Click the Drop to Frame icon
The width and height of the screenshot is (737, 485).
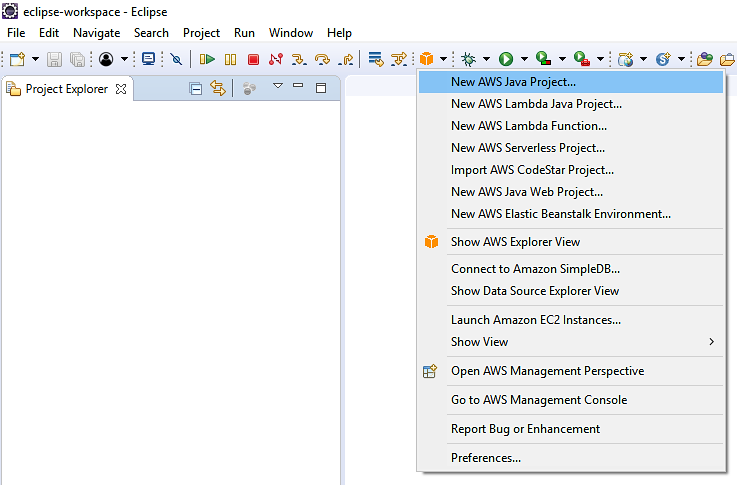[376, 59]
